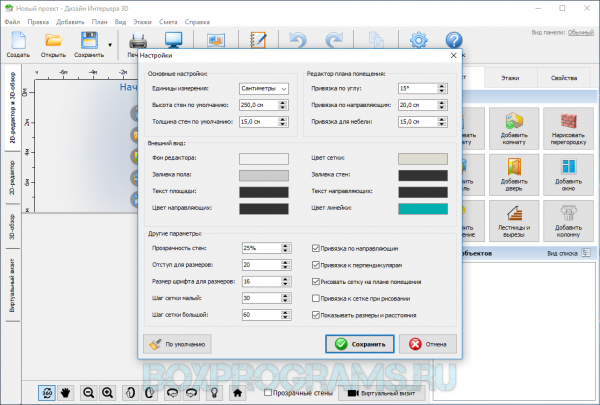Reset settings with По умолчанию button
600x405 pixels.
[177, 344]
